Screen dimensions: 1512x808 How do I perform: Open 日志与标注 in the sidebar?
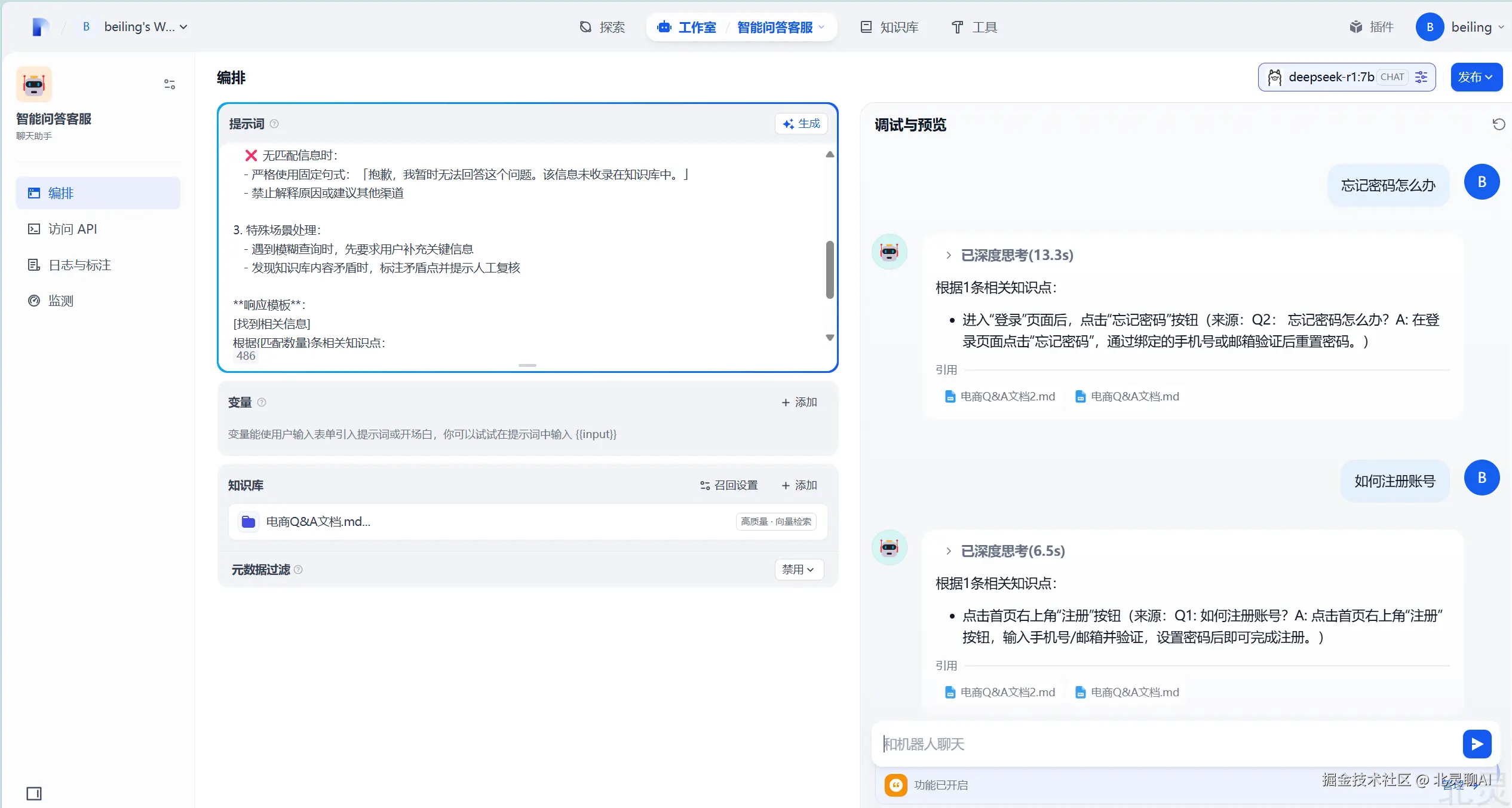98,265
